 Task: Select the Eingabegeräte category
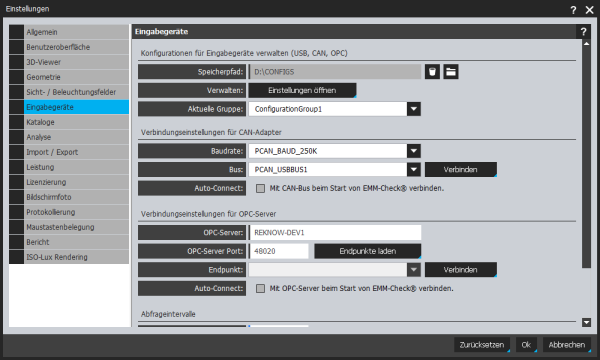click(69, 107)
